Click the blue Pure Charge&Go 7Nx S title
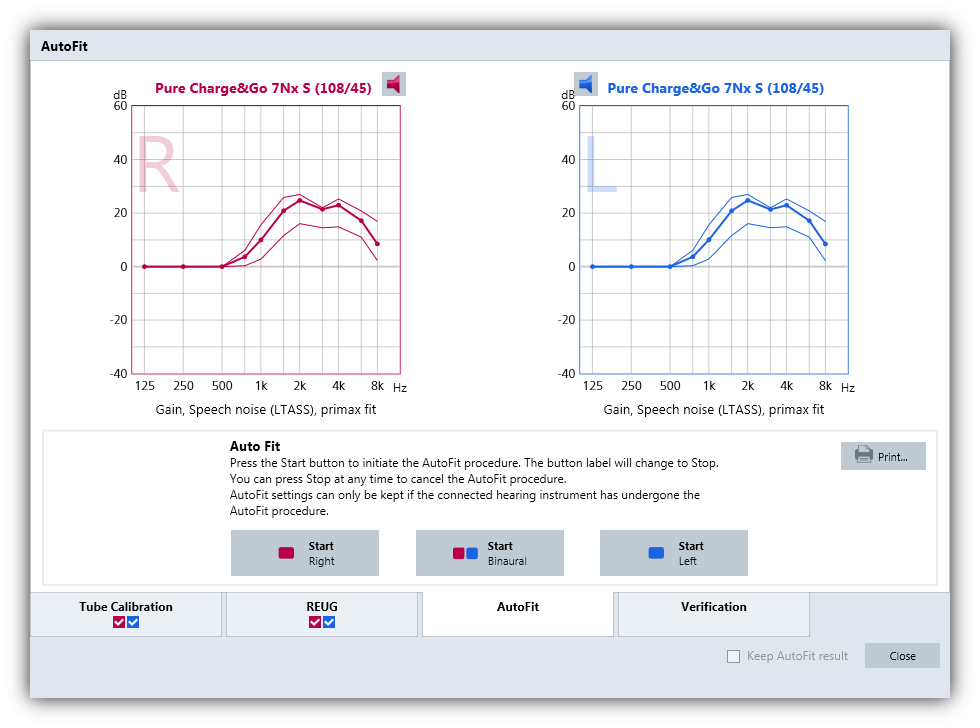The height and width of the screenshot is (728, 980). point(716,88)
